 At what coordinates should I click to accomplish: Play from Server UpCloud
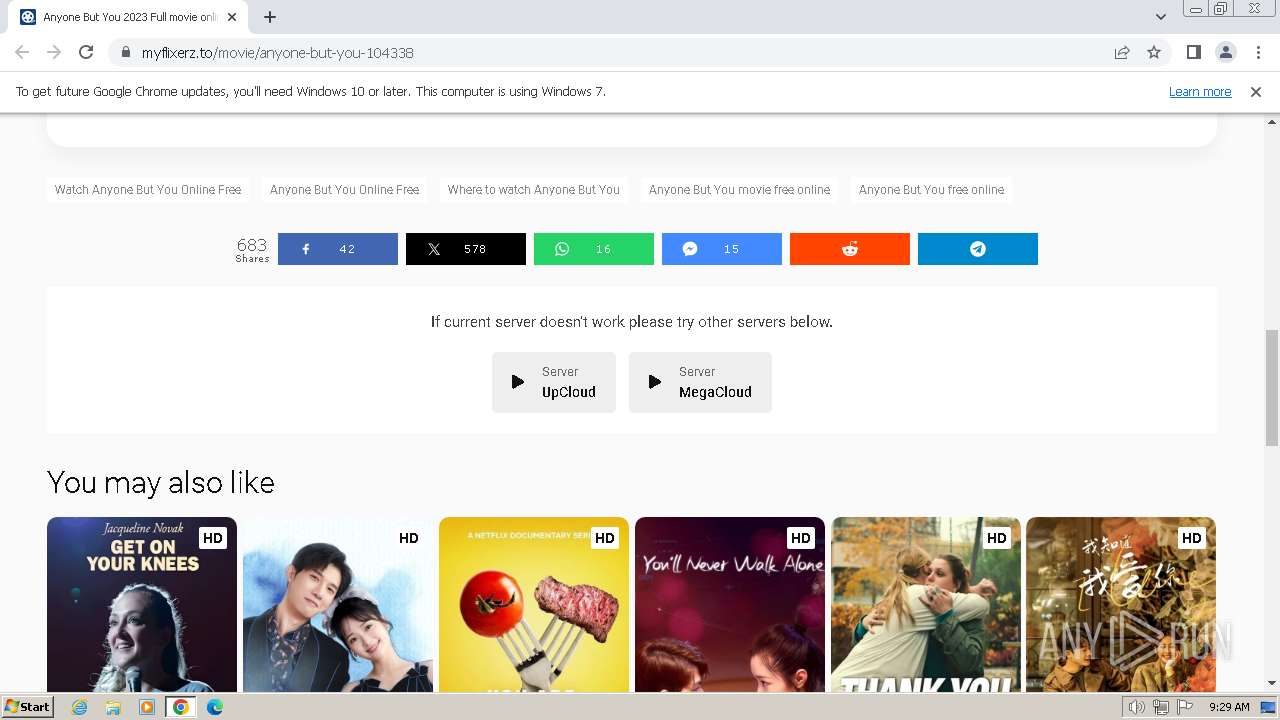(553, 382)
